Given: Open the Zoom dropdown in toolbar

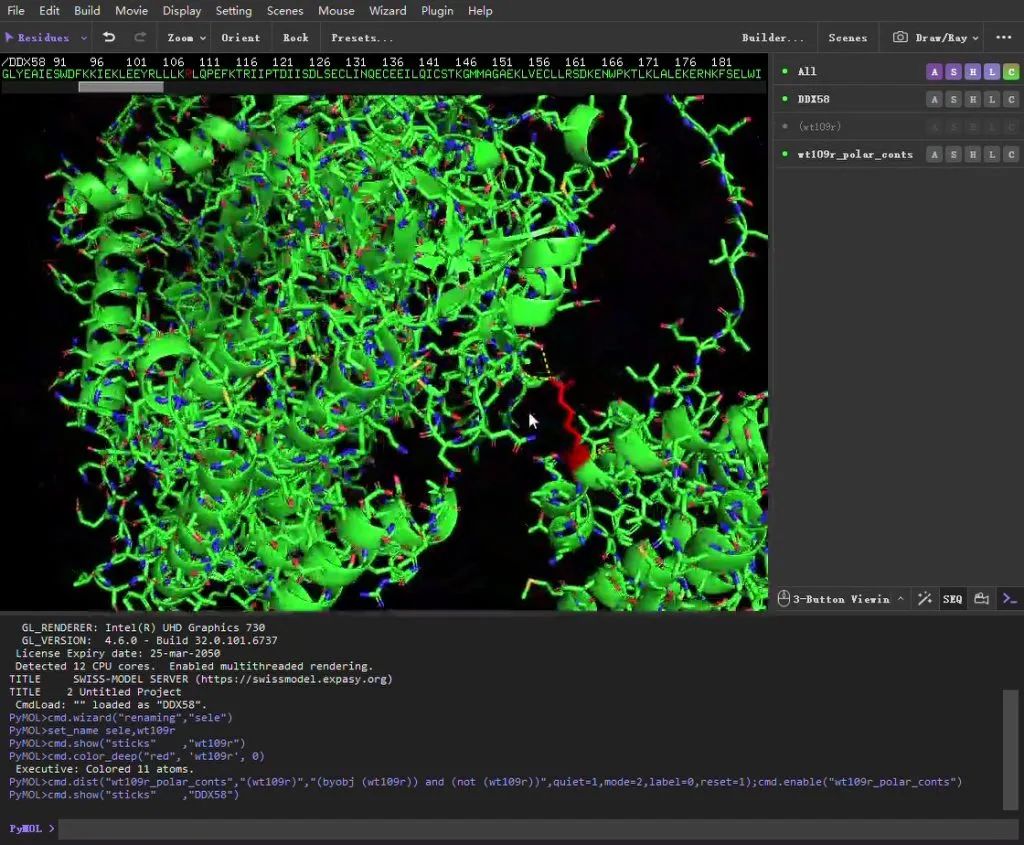Looking at the screenshot, I should coord(186,37).
